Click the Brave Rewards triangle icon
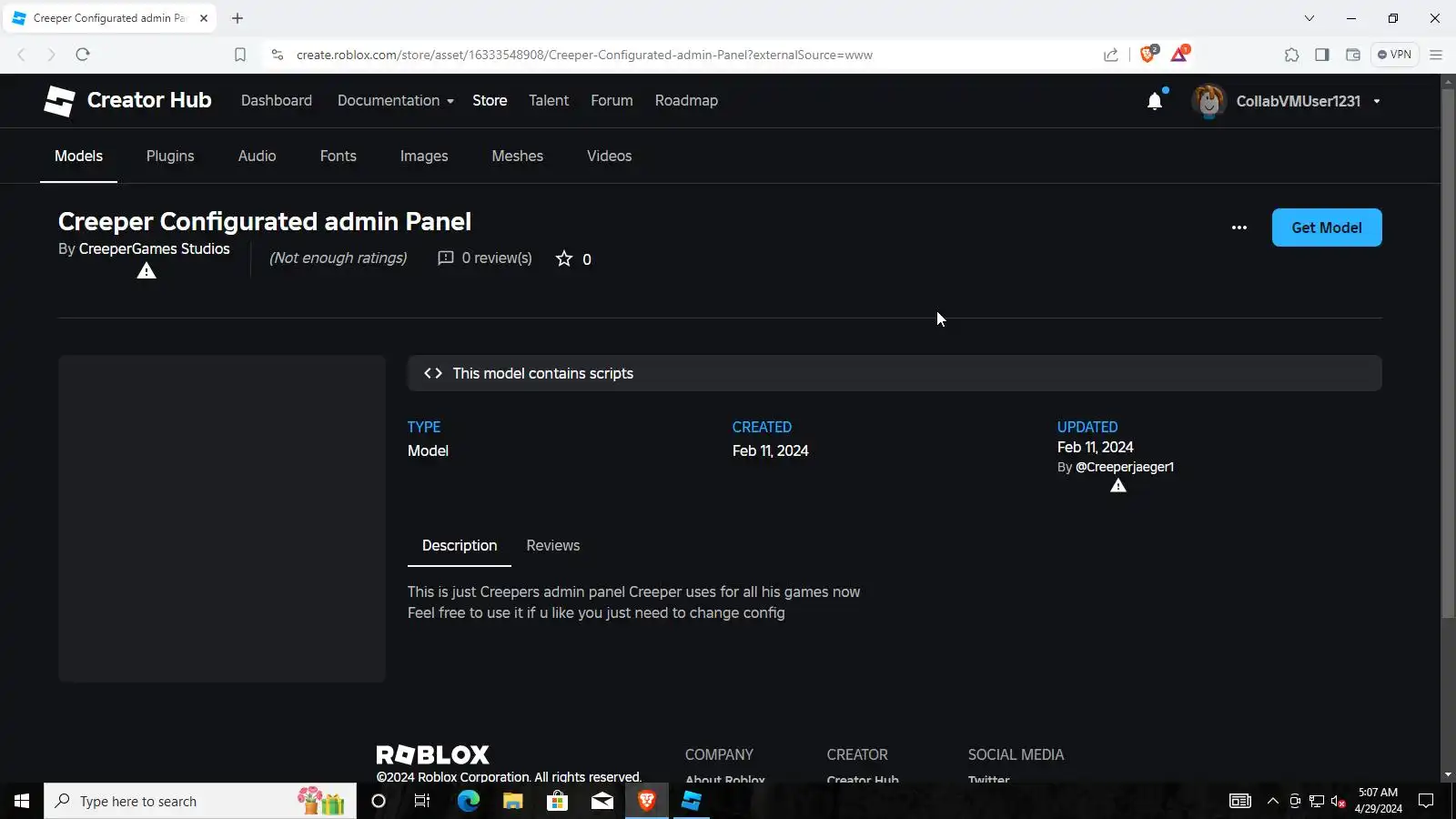This screenshot has width=1456, height=819. (1179, 54)
